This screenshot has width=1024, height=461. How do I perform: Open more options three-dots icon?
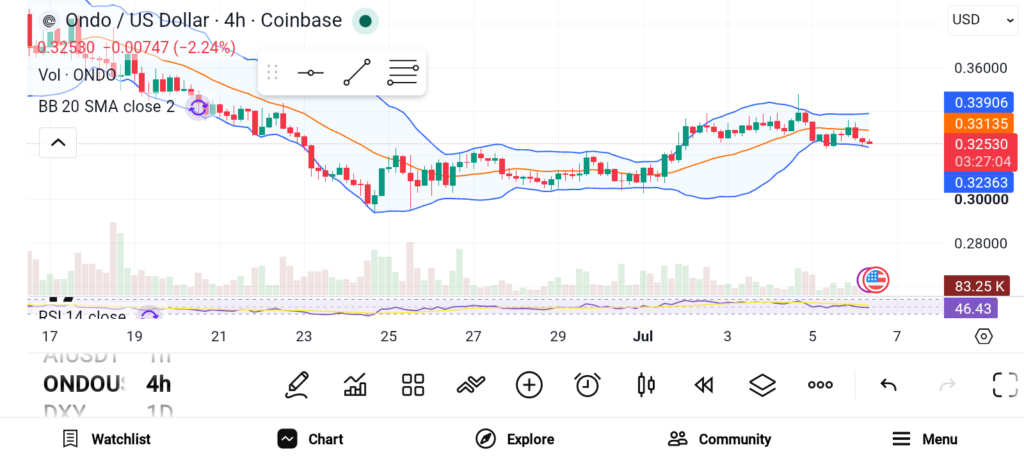(x=820, y=385)
